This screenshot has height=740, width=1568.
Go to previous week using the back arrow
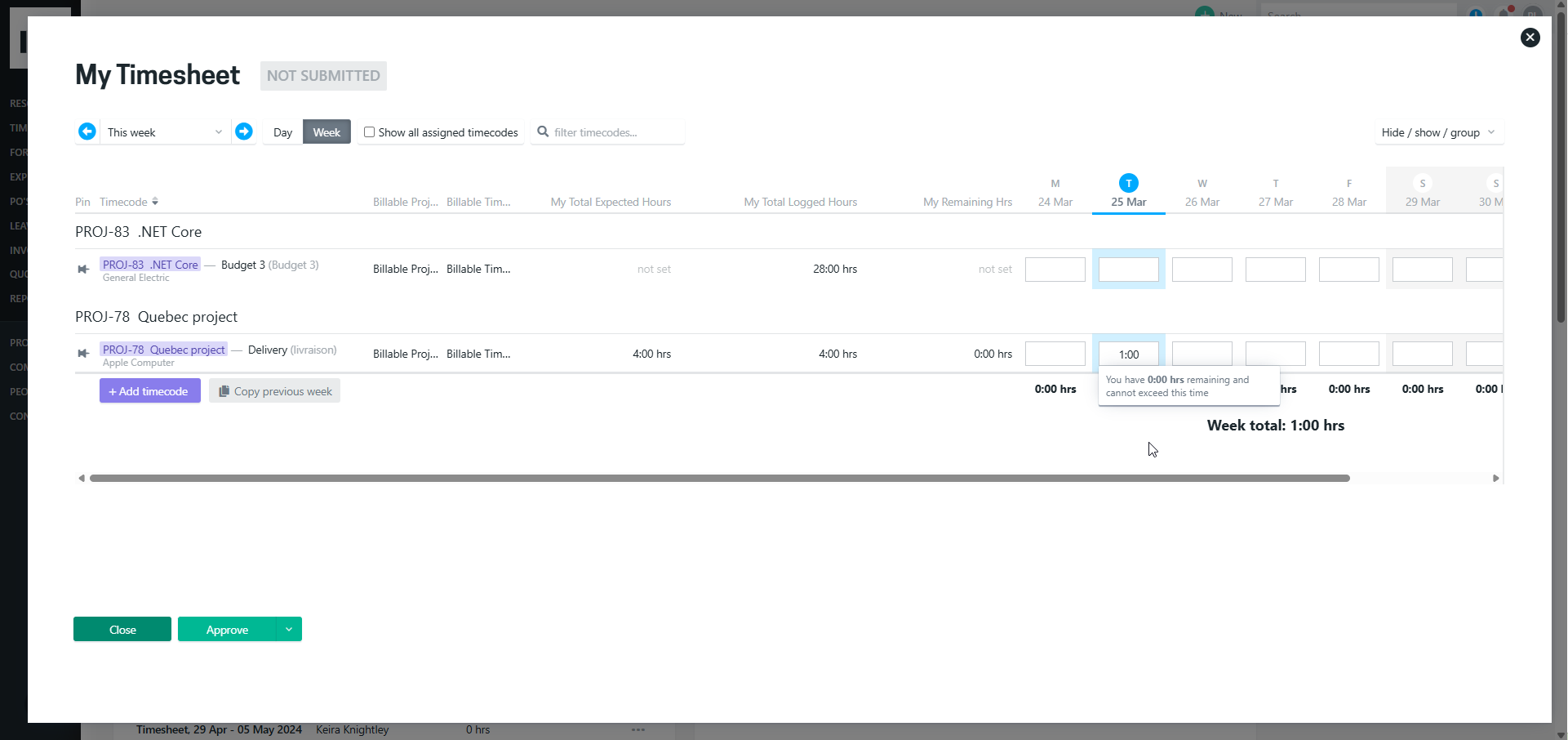(x=87, y=132)
